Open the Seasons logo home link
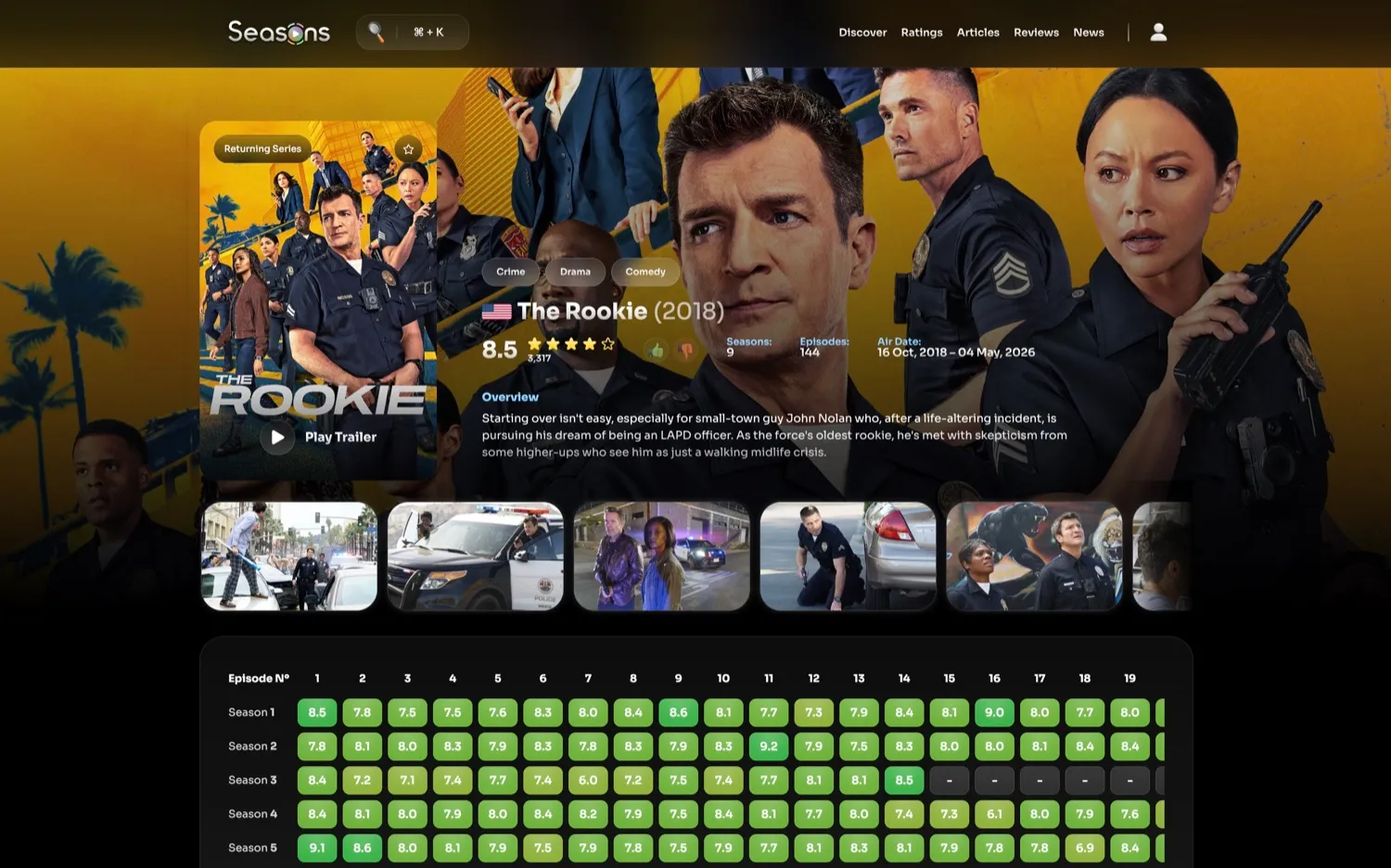 pos(279,32)
